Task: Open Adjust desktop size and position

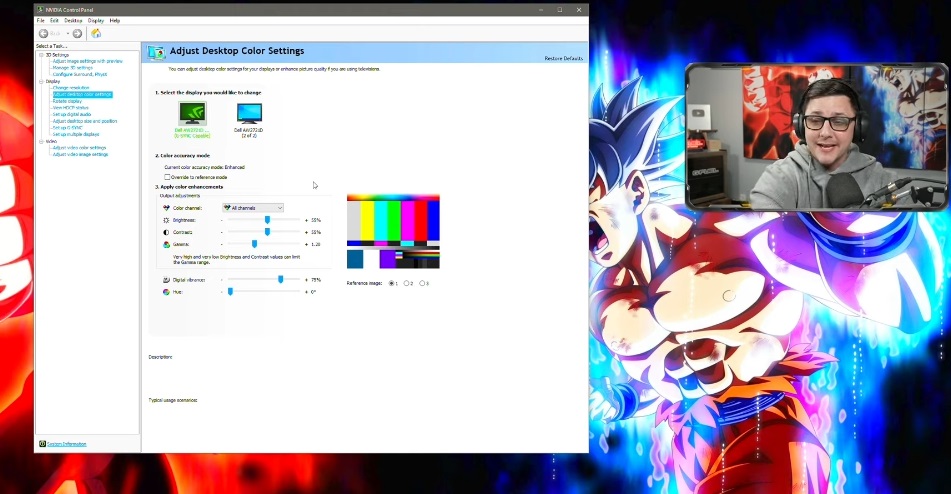Action: coord(85,121)
